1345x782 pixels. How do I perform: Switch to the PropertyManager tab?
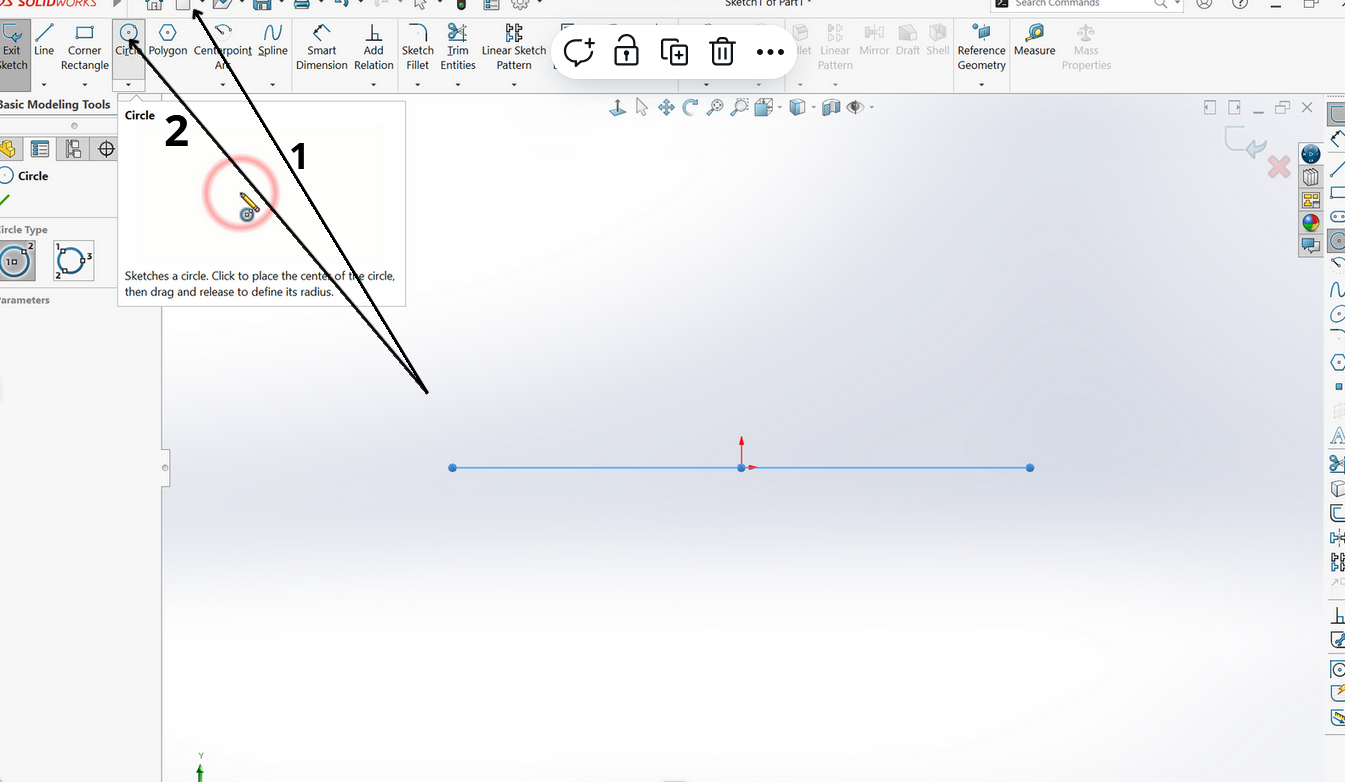[x=40, y=149]
